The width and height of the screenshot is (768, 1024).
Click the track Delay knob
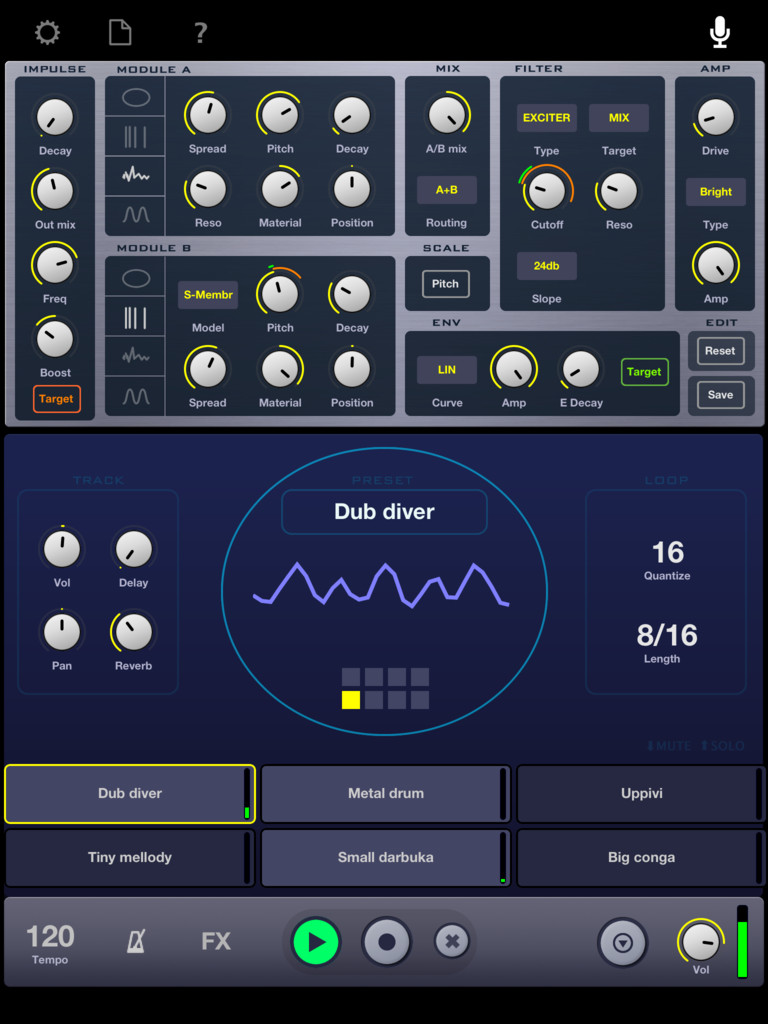[133, 549]
